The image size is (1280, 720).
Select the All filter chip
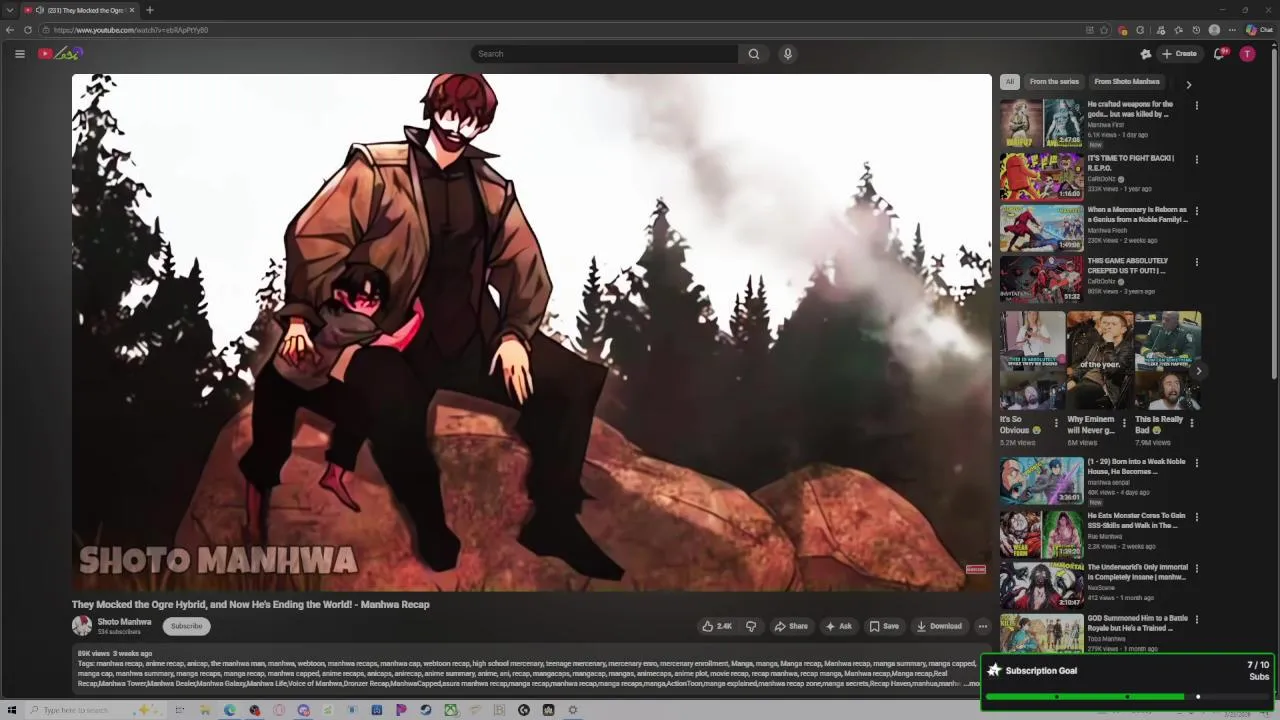1010,82
